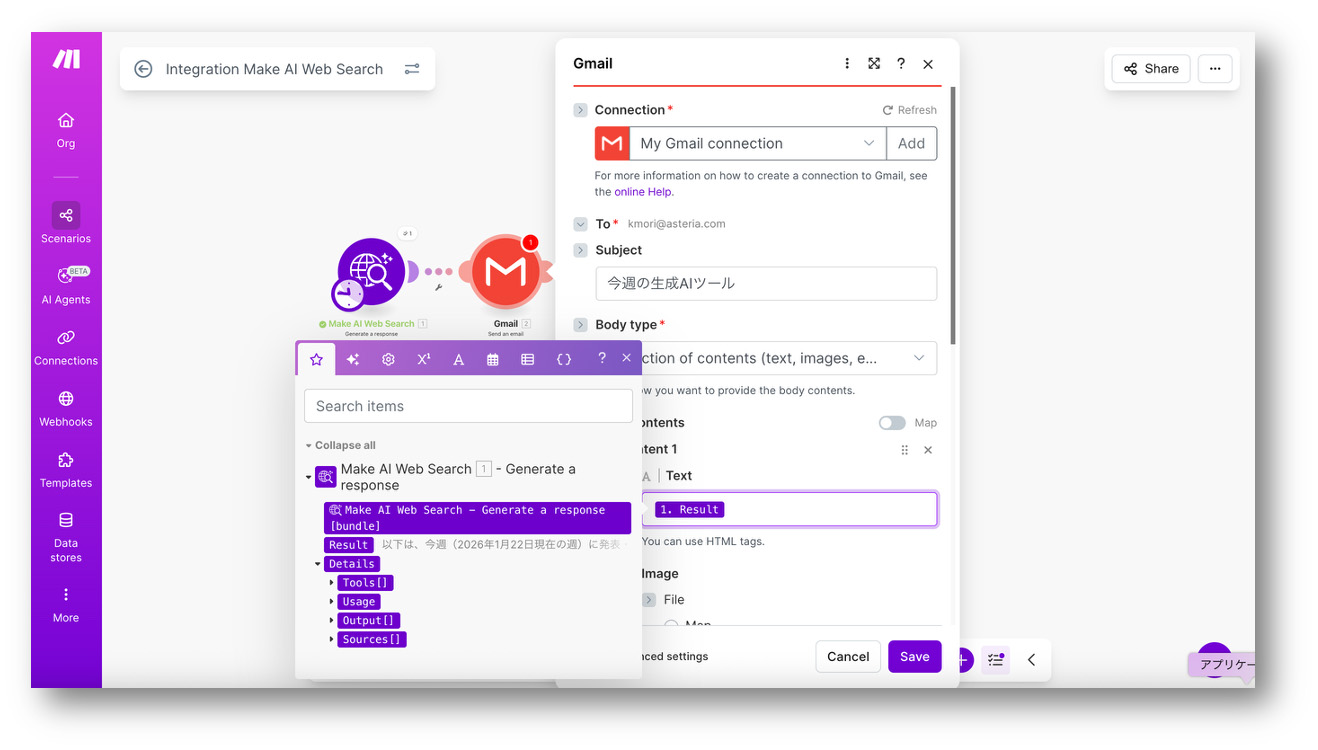Open My Gmail connection dropdown
1318x750 pixels.
pos(756,143)
